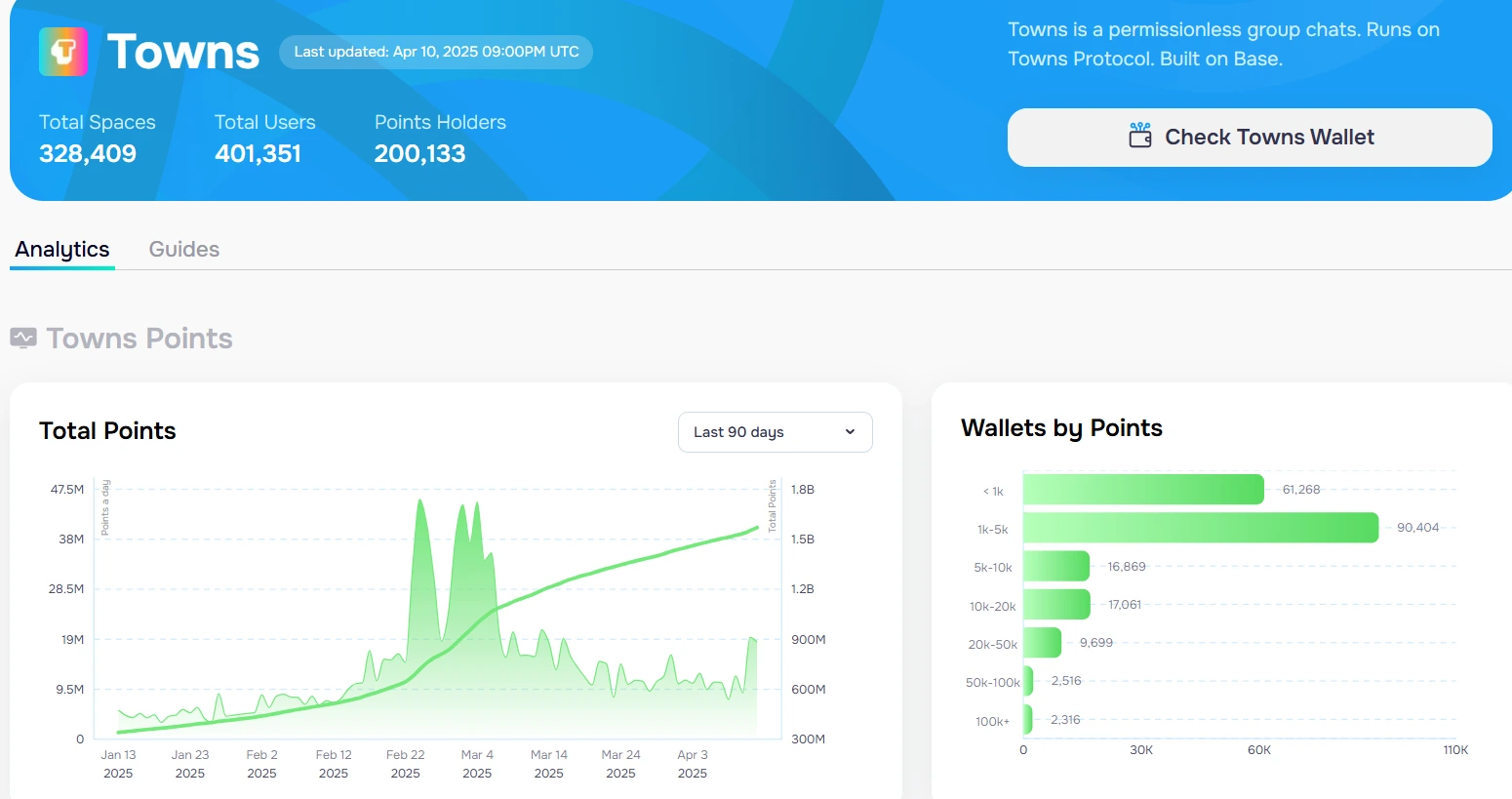The height and width of the screenshot is (799, 1512).
Task: Click the 100k+ category axis label
Action: click(x=993, y=722)
